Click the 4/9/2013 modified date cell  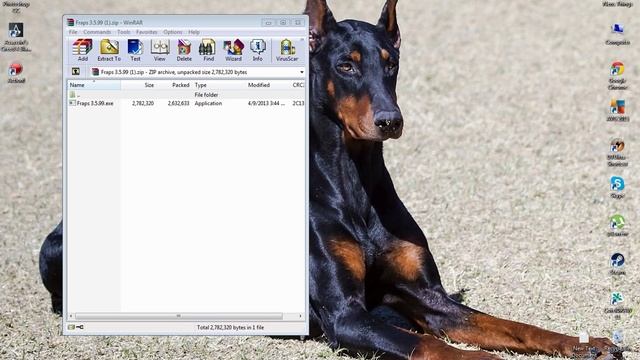266,103
